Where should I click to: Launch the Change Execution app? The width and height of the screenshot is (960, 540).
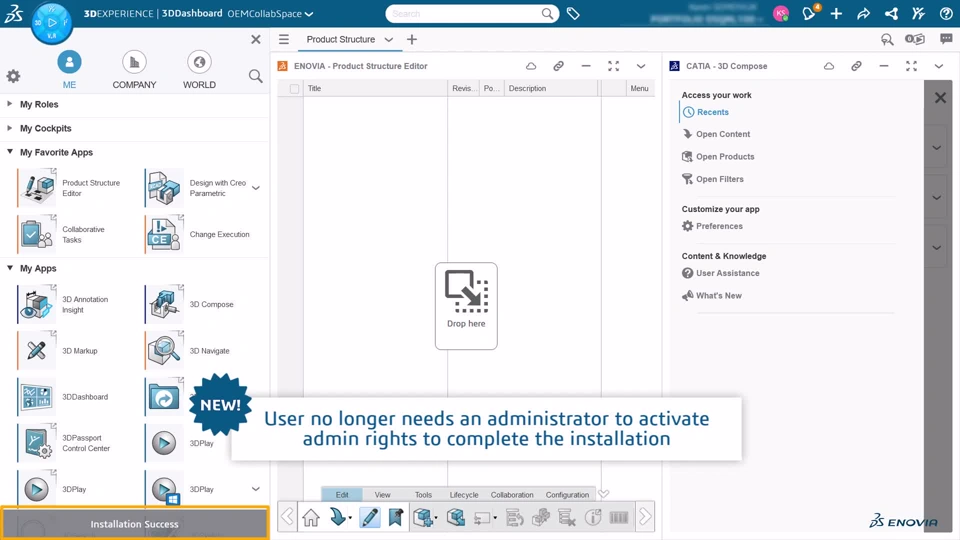[x=165, y=234]
